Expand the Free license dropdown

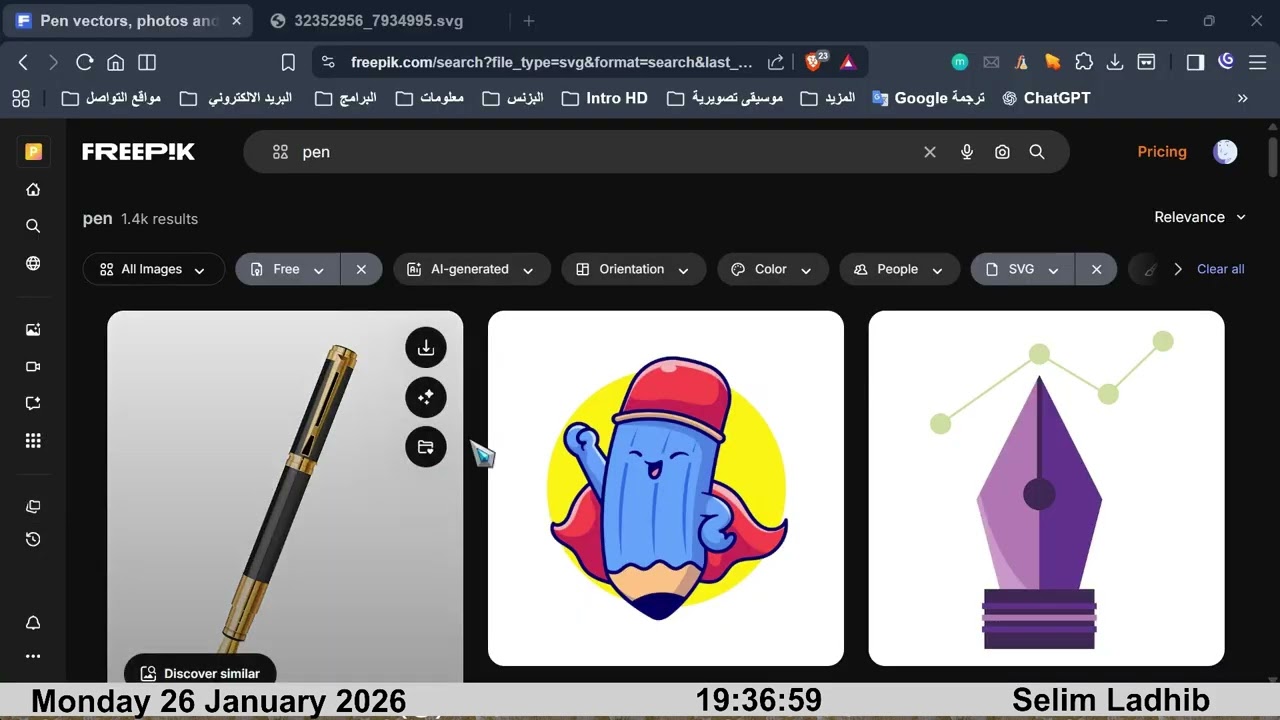(288, 269)
